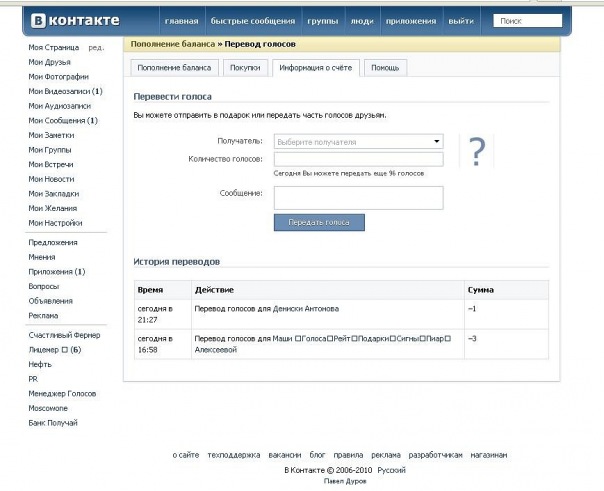Open Мои Друзья
Viewport: 604px width, 491px height.
pyautogui.click(x=49, y=62)
